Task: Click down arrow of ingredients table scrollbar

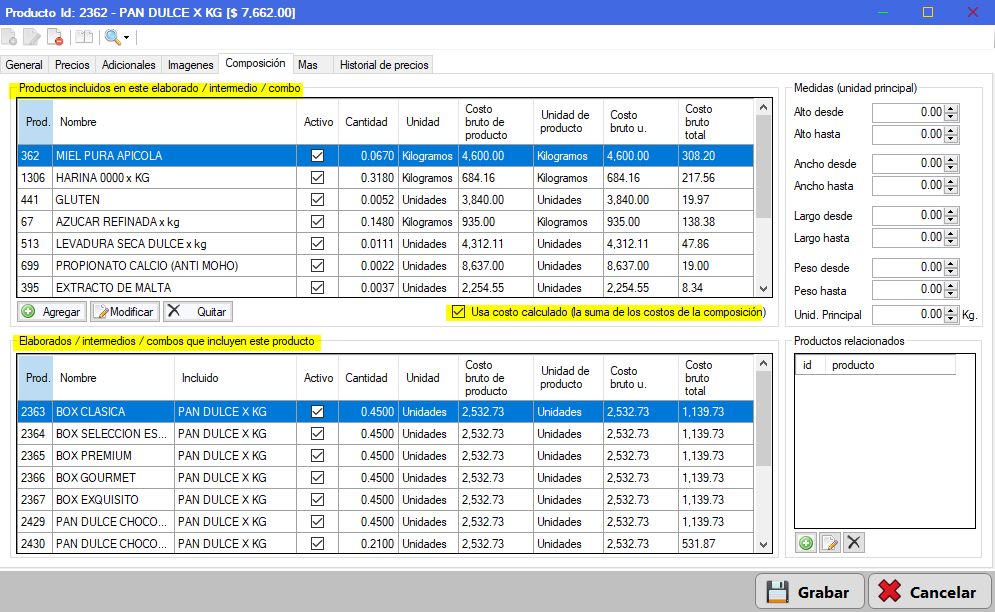Action: (763, 289)
